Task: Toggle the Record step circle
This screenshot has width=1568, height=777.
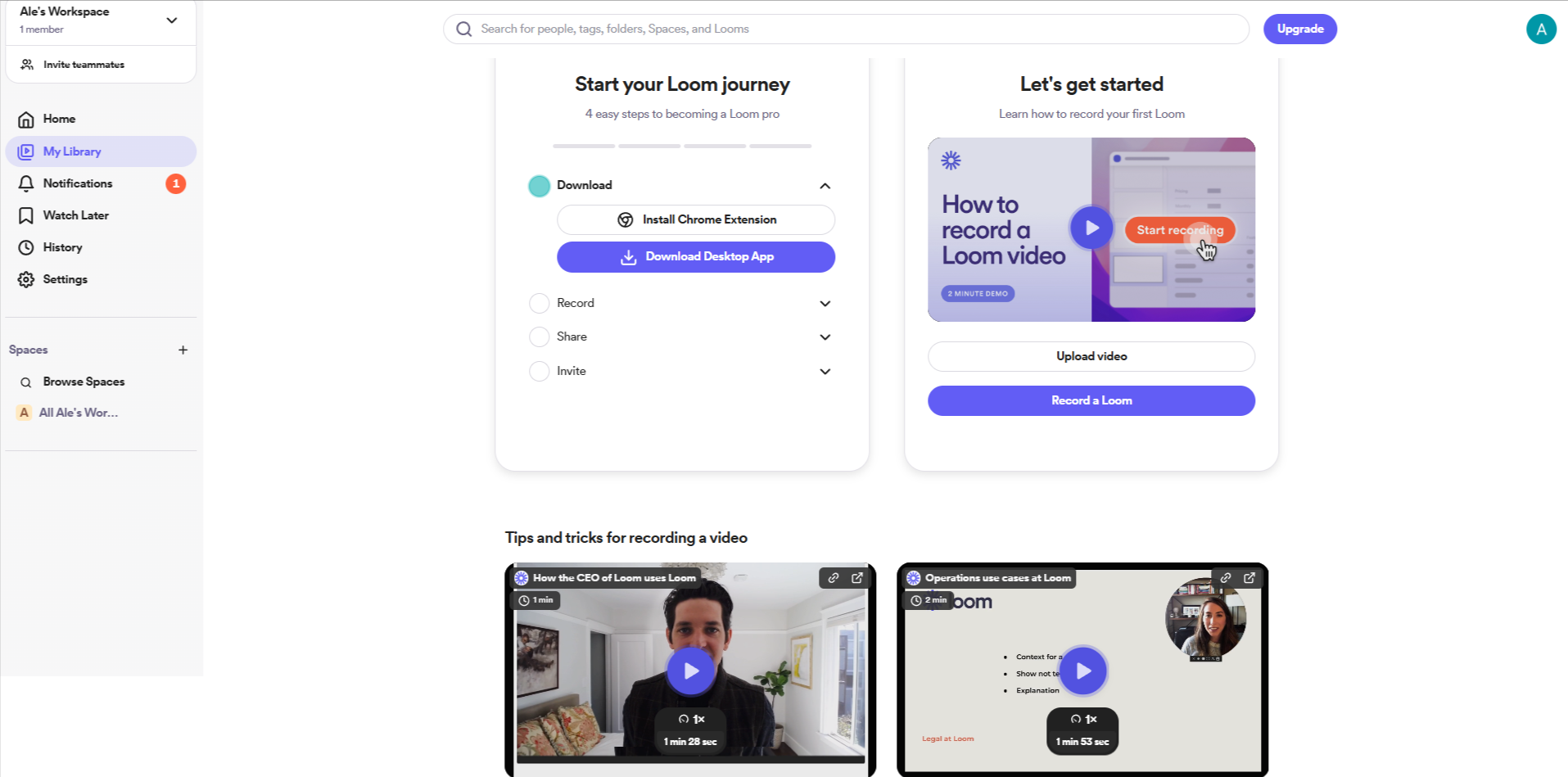Action: coord(539,304)
